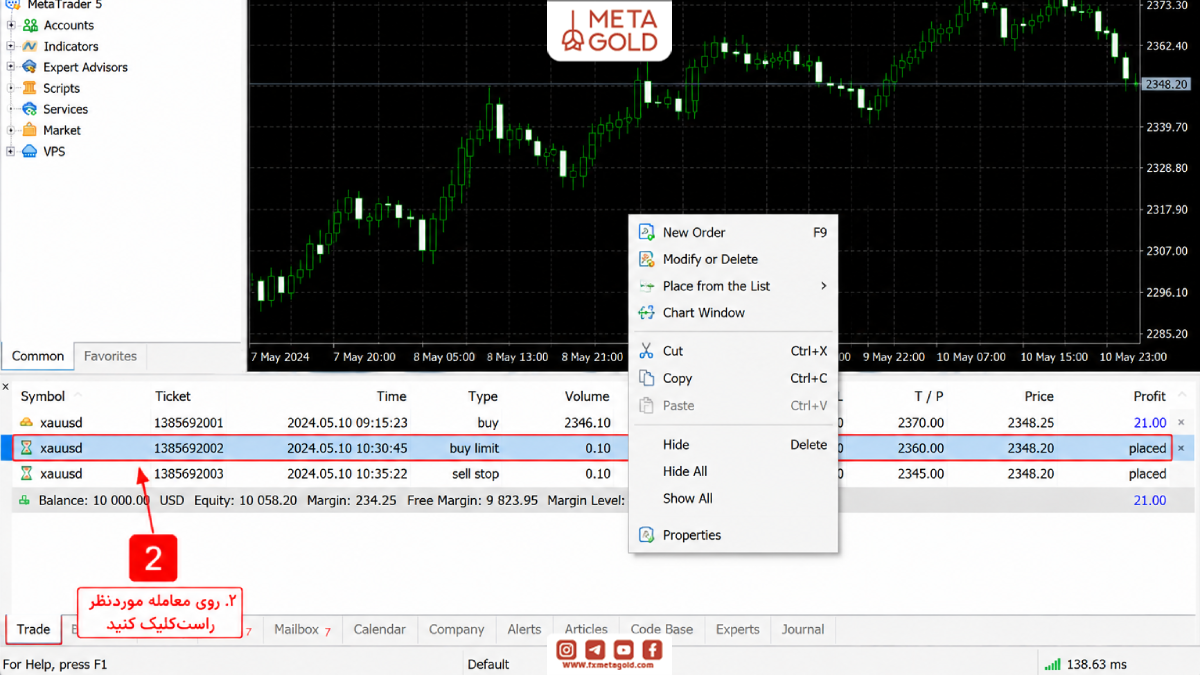Open the Trade tab in Toolbox

click(x=33, y=629)
